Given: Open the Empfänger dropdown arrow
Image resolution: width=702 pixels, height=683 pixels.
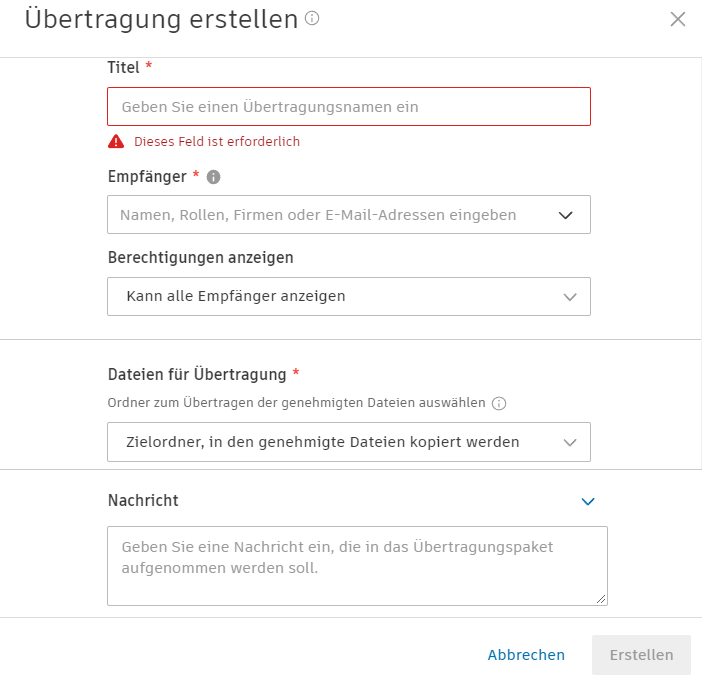Looking at the screenshot, I should (565, 215).
